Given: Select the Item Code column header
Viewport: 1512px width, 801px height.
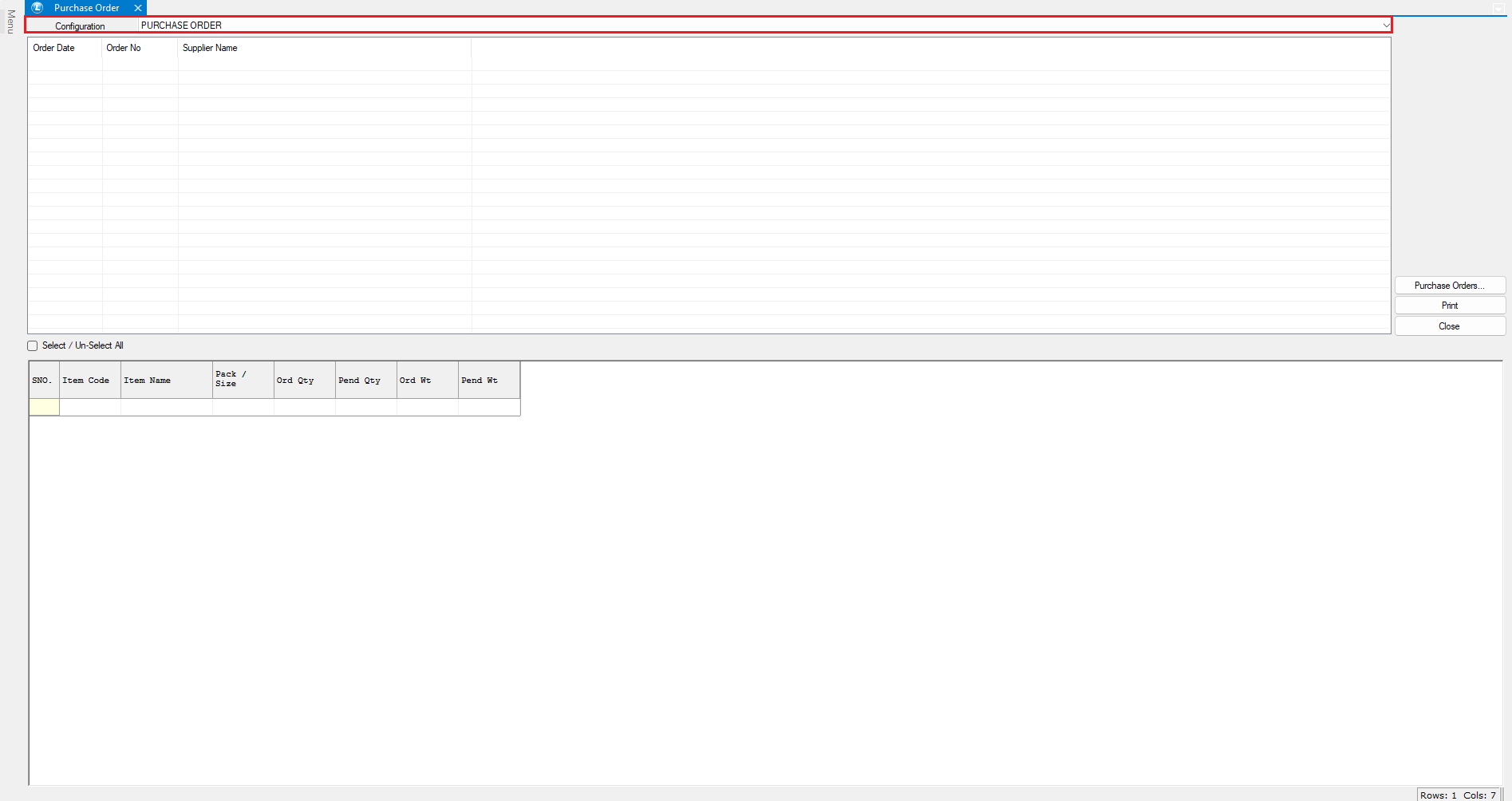Looking at the screenshot, I should coord(87,381).
